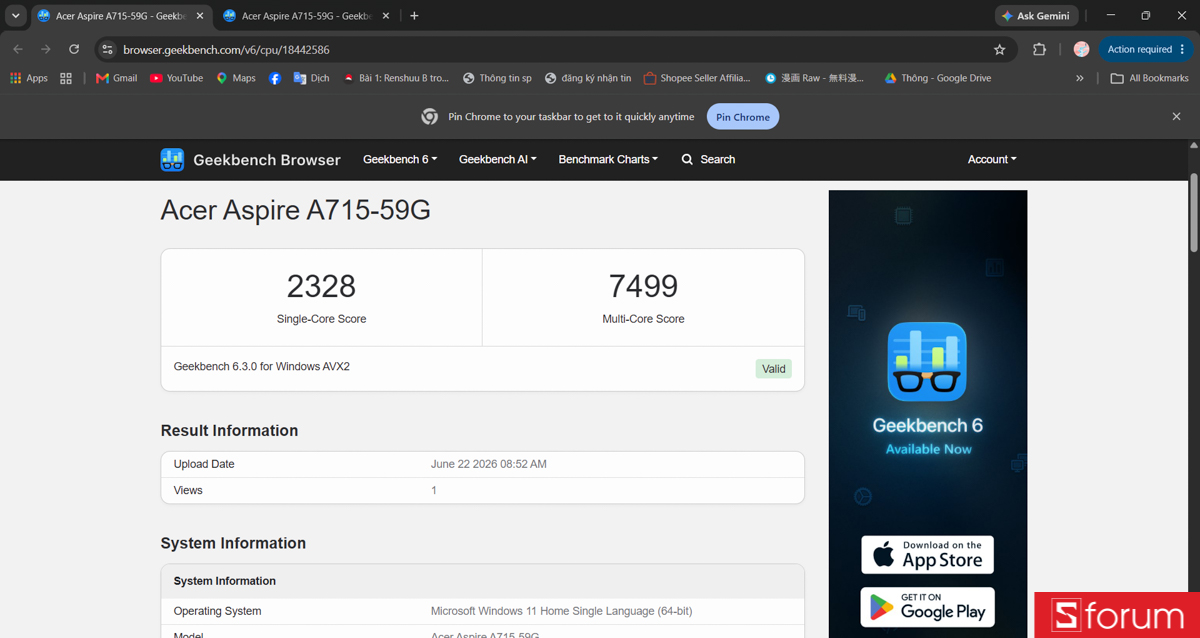Select the 2328 single-core score value
Viewport: 1200px width, 638px height.
(321, 286)
